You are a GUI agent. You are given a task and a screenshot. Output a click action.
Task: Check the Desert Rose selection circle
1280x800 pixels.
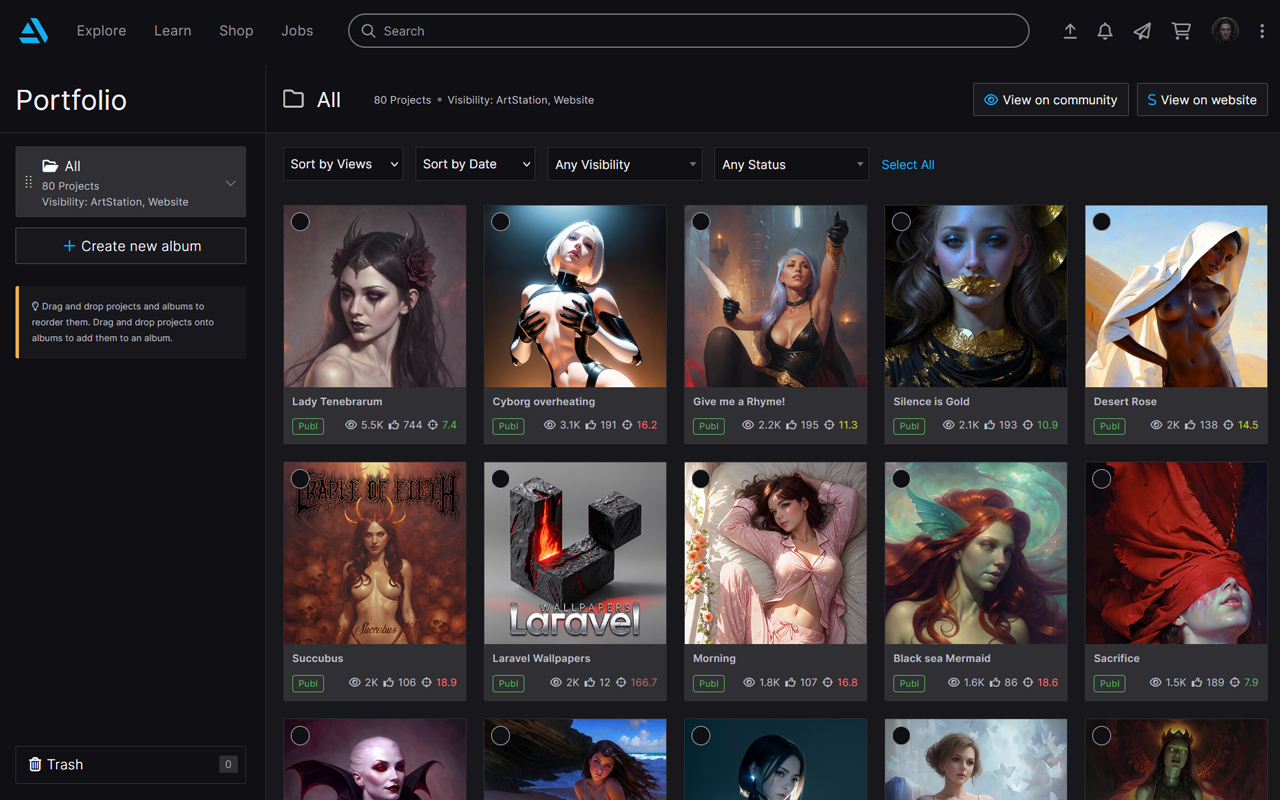point(1101,221)
